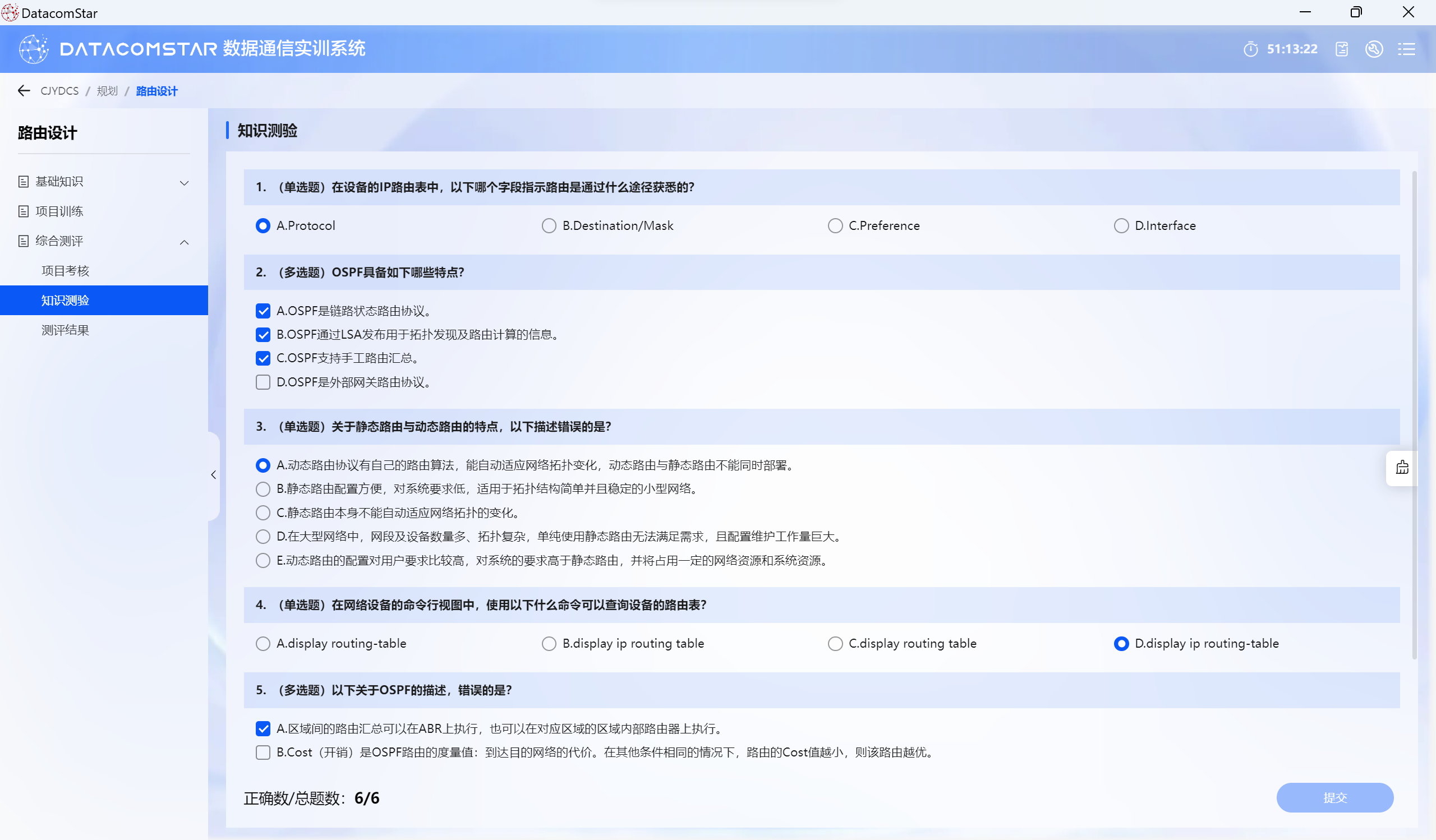Image resolution: width=1436 pixels, height=840 pixels.
Task: Click the 提交 submit button
Action: pos(1334,797)
